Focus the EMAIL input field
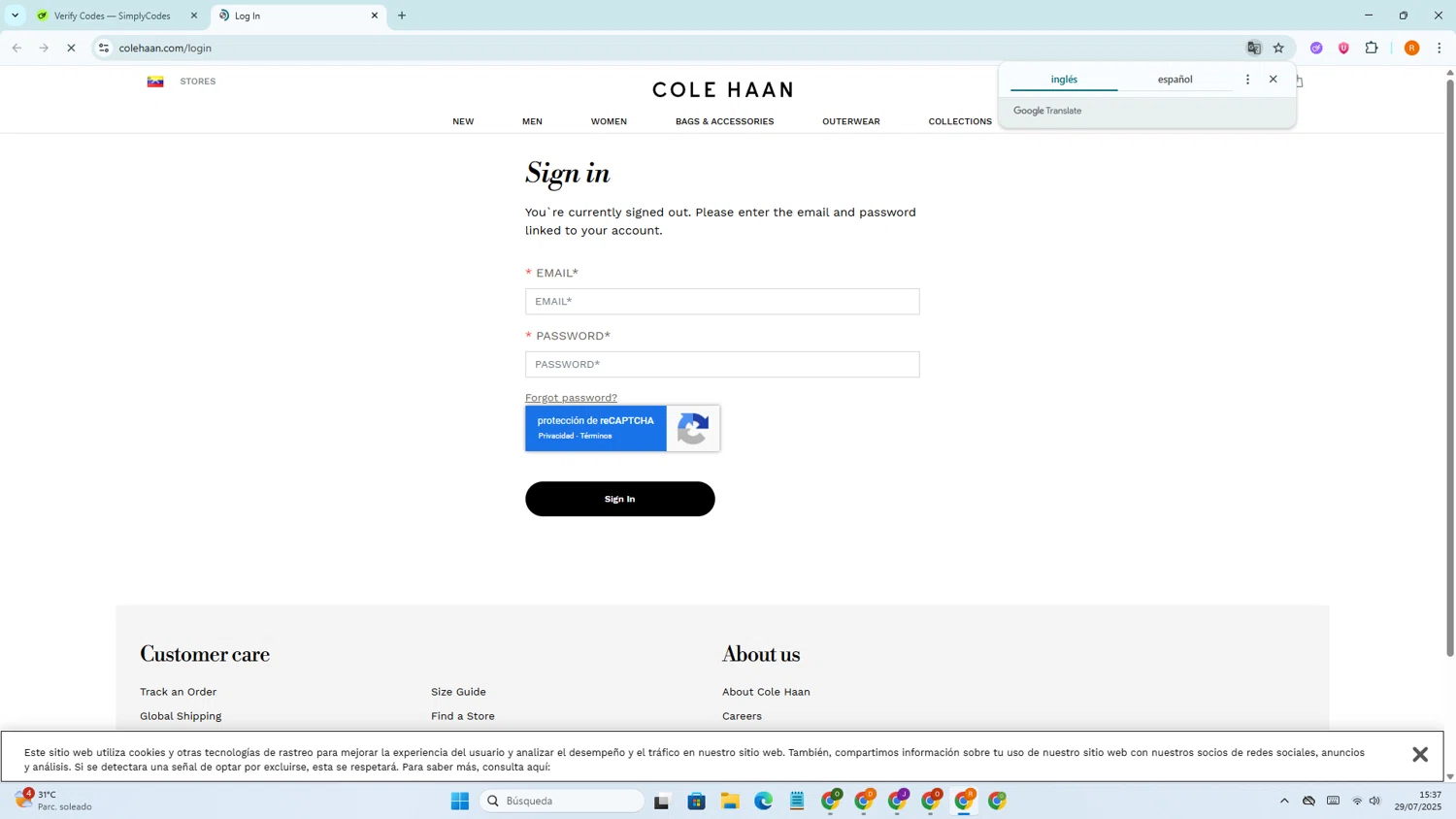1456x819 pixels. tap(722, 302)
